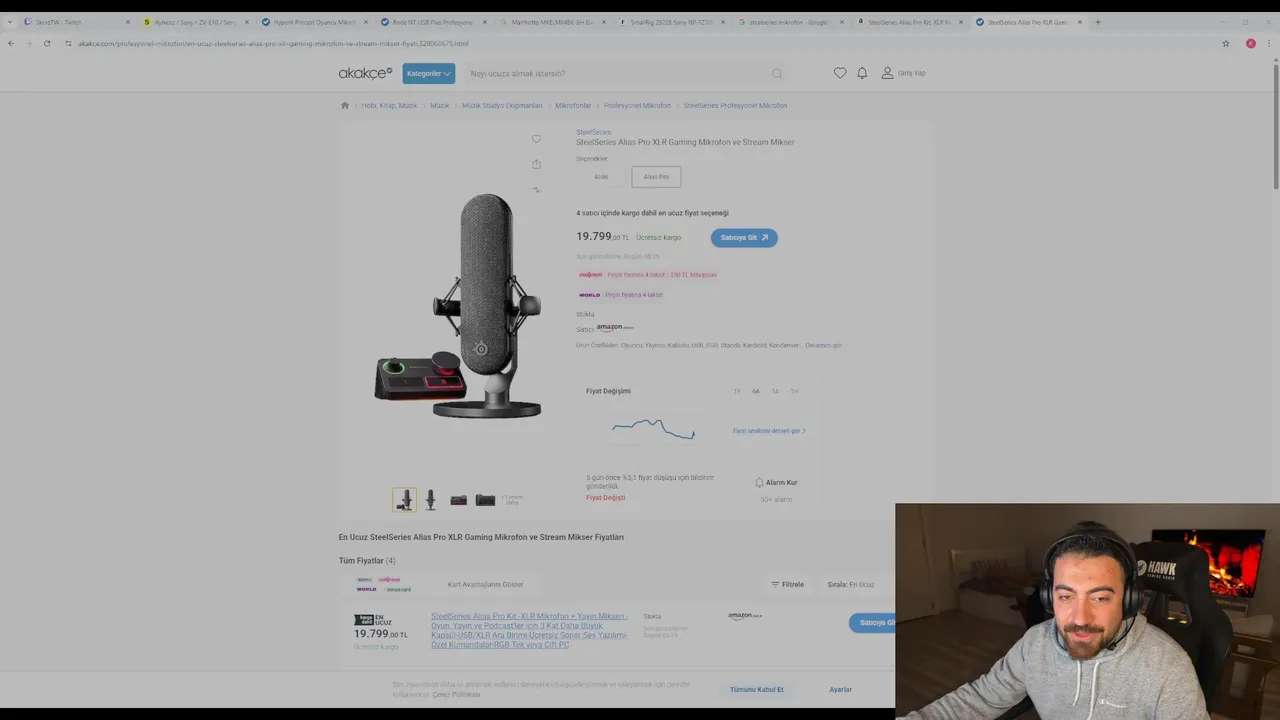Click the page vertical scrollbar

[x=1275, y=125]
